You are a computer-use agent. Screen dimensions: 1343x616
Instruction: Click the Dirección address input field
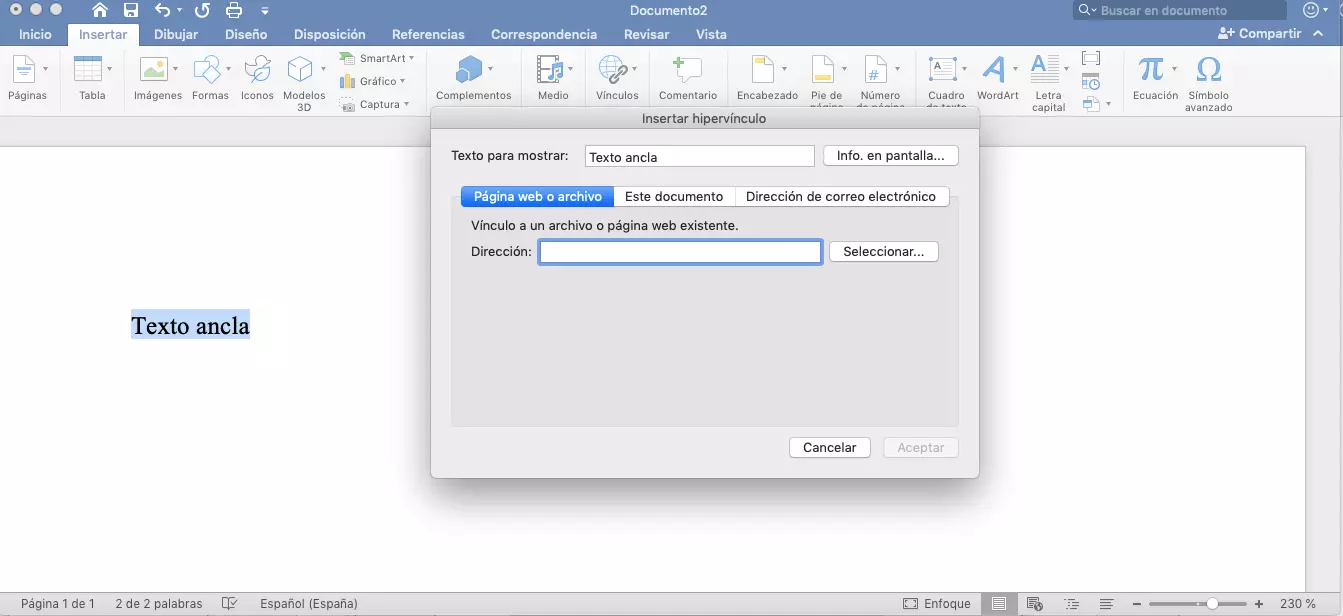click(x=680, y=252)
